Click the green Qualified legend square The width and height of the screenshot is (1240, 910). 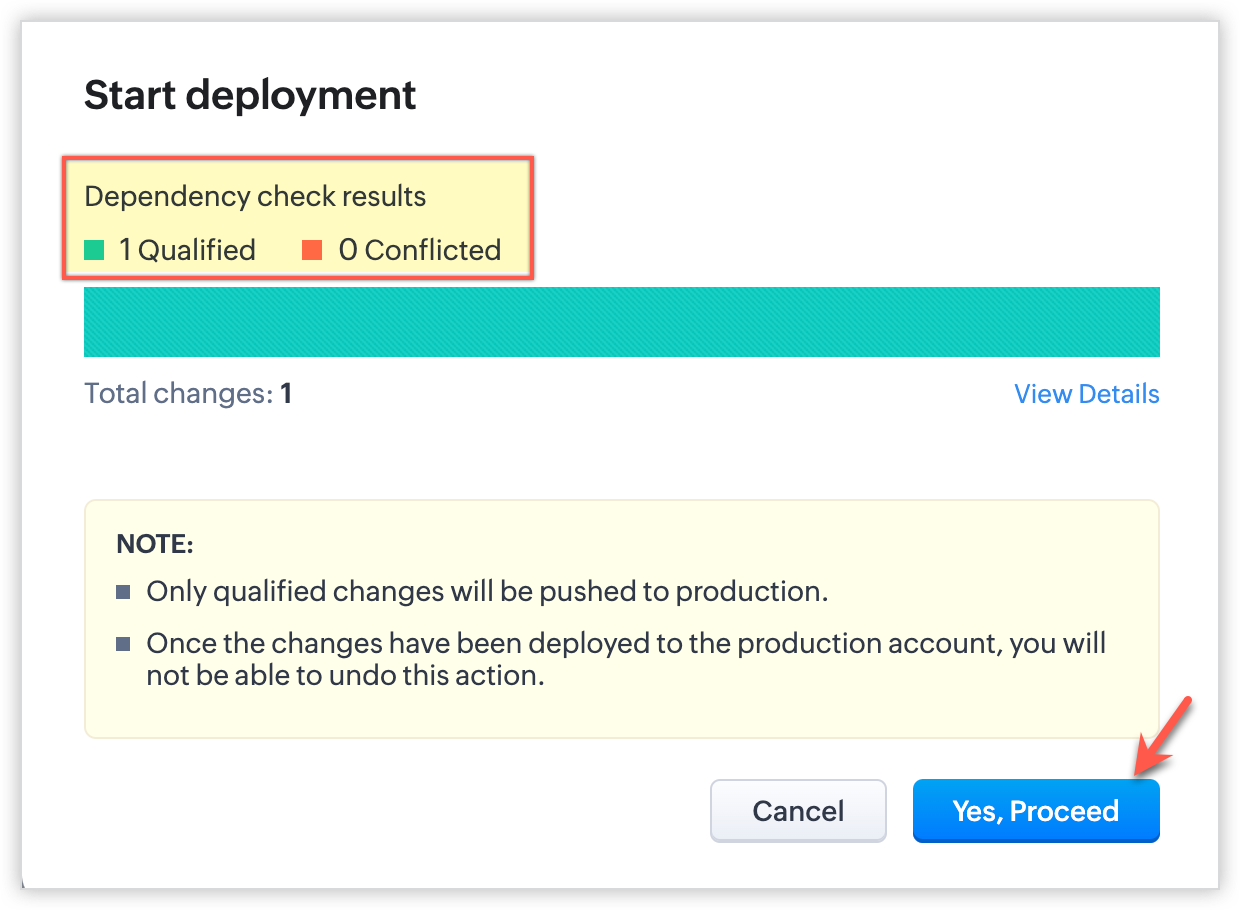94,250
